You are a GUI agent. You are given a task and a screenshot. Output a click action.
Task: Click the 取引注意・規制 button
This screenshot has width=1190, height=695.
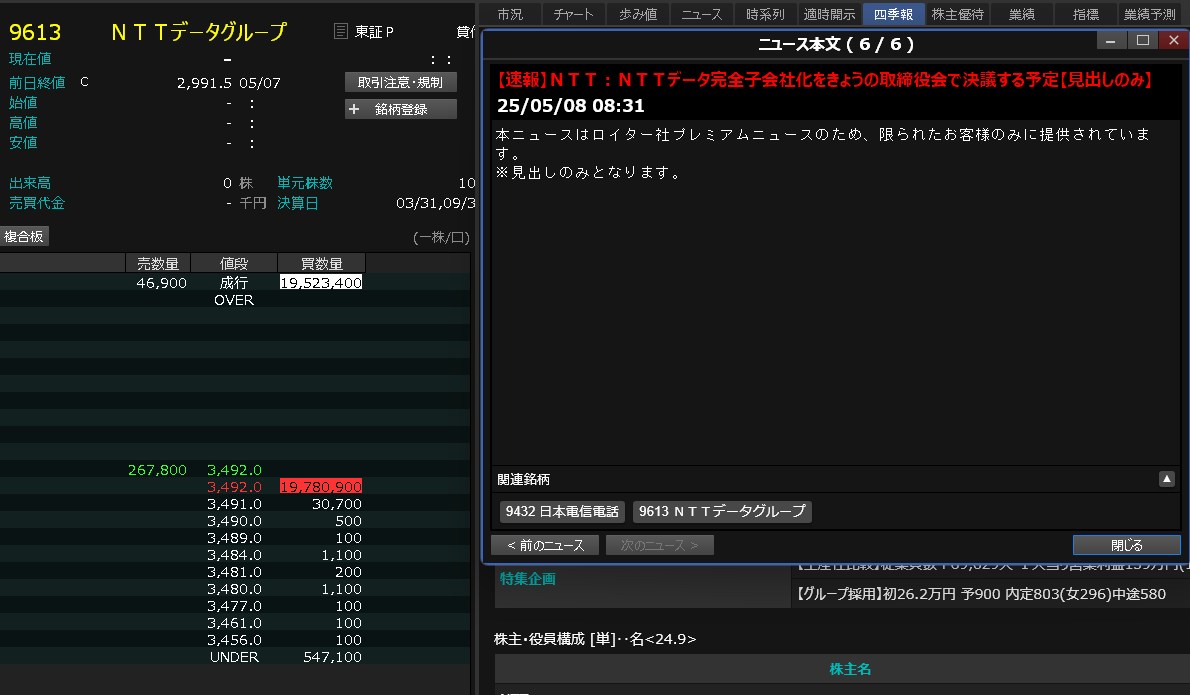(x=401, y=82)
